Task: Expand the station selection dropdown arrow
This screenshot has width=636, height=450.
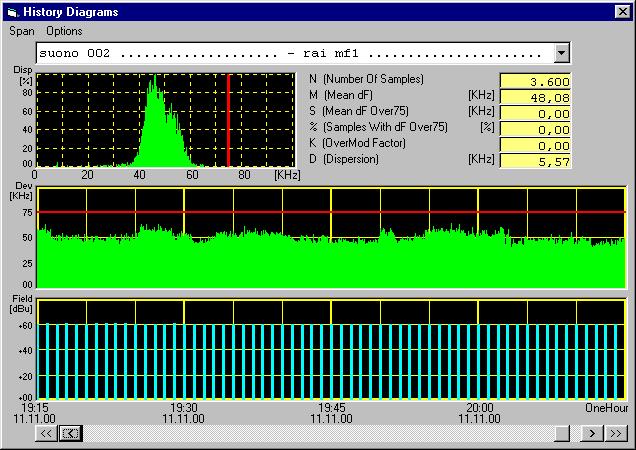Action: (x=561, y=53)
